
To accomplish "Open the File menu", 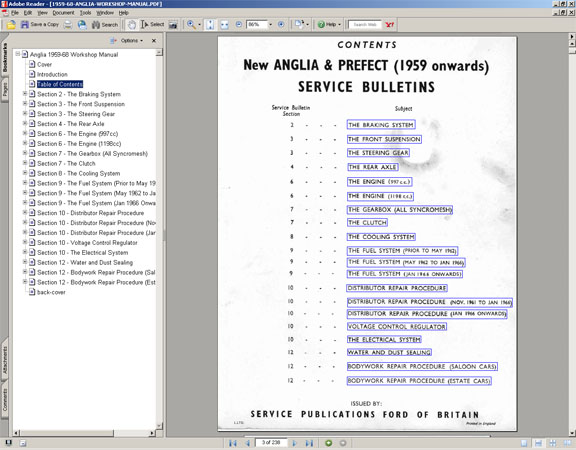I will 15,13.
